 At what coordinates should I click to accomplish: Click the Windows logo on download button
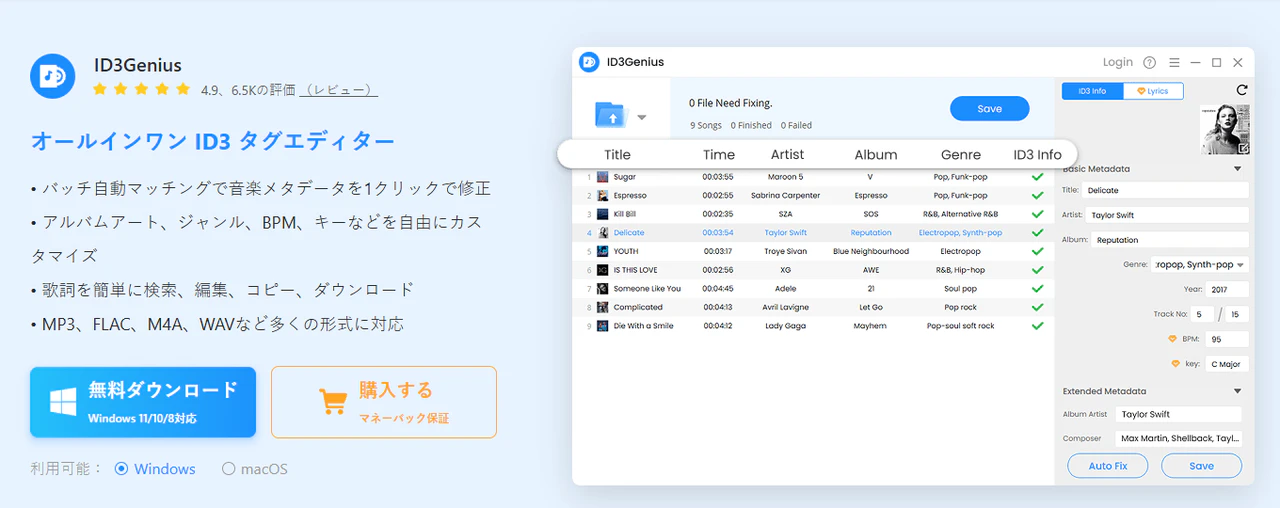tap(64, 402)
